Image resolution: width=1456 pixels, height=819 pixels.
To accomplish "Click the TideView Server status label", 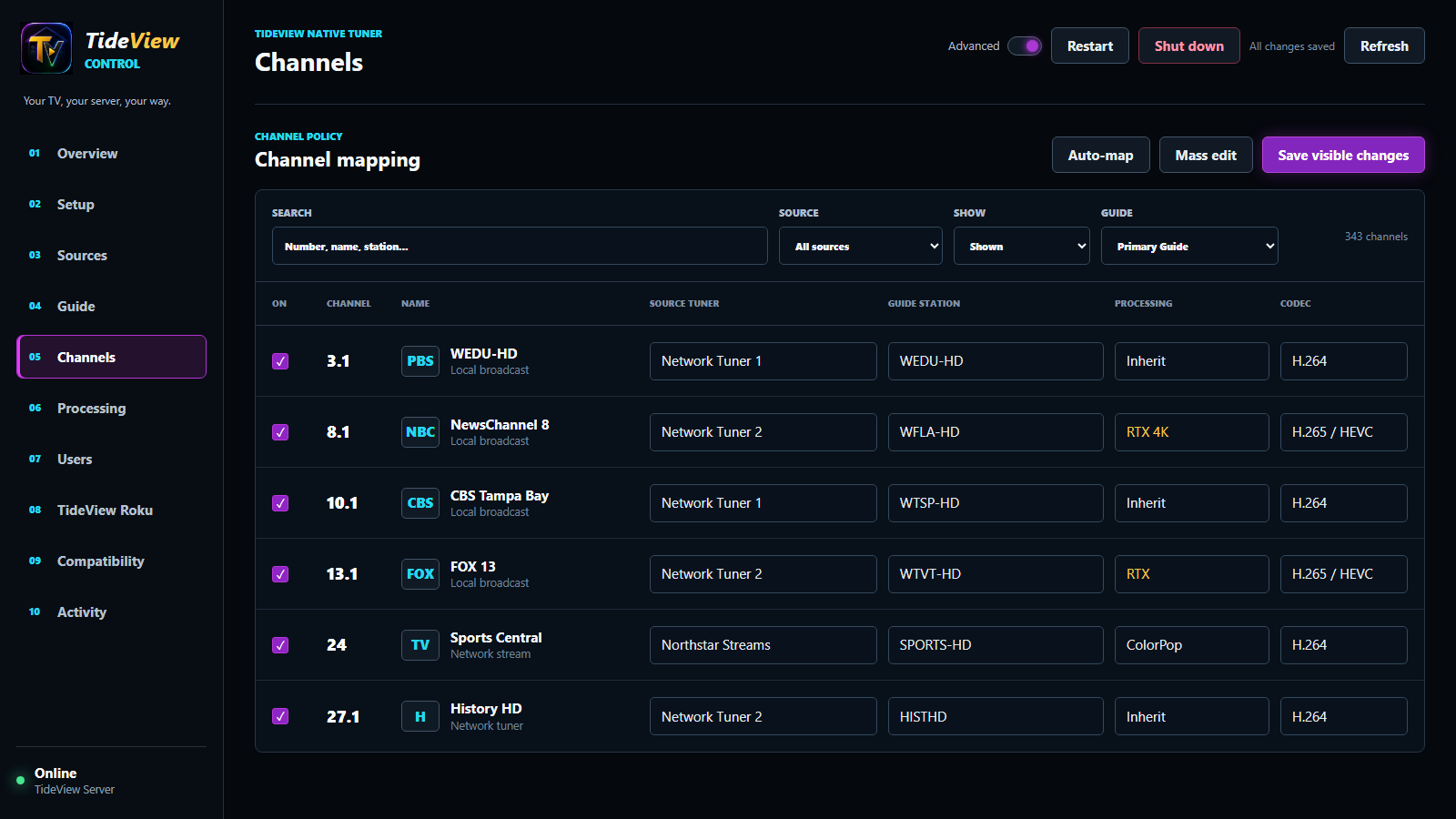I will (x=75, y=790).
